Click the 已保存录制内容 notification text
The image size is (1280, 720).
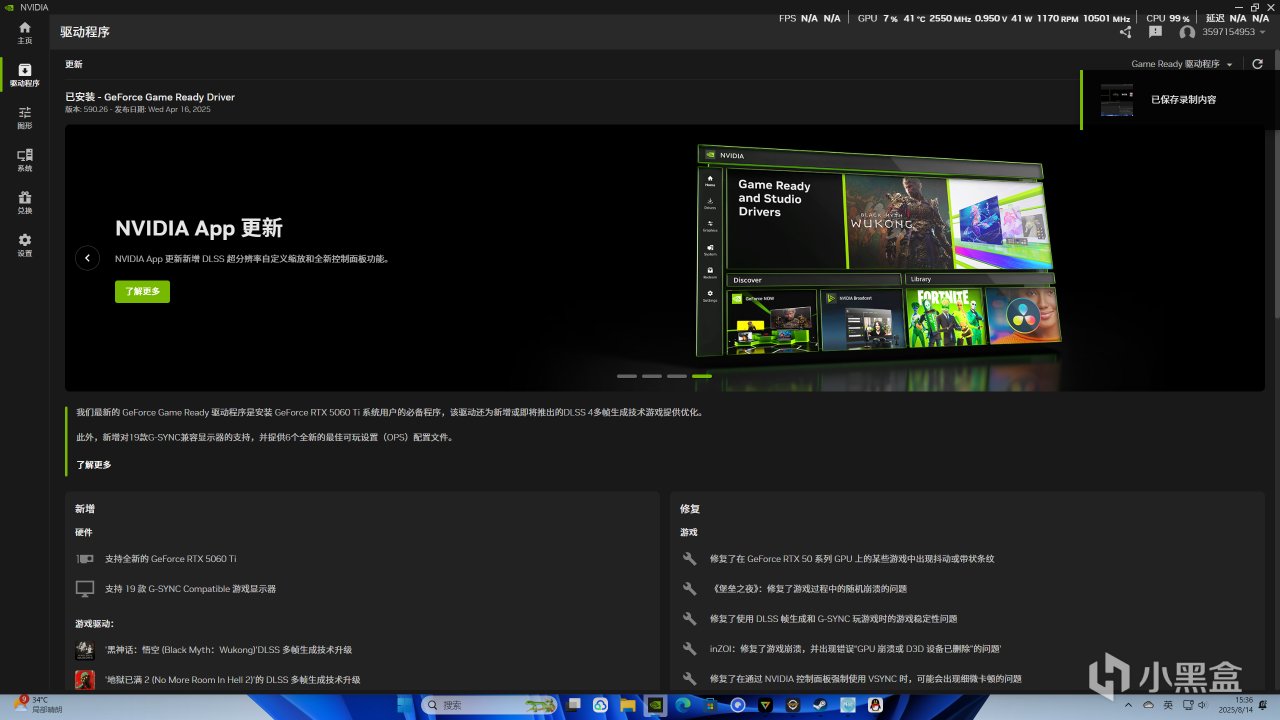pyautogui.click(x=1184, y=100)
